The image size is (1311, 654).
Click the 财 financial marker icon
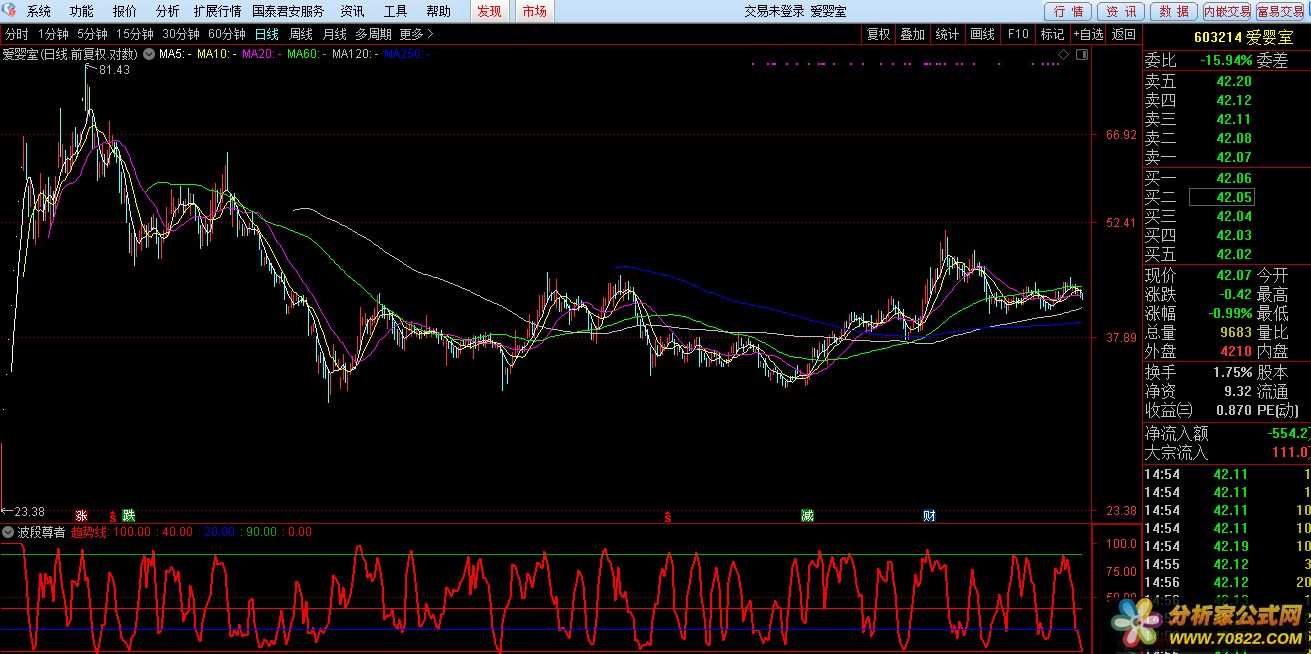click(x=929, y=516)
